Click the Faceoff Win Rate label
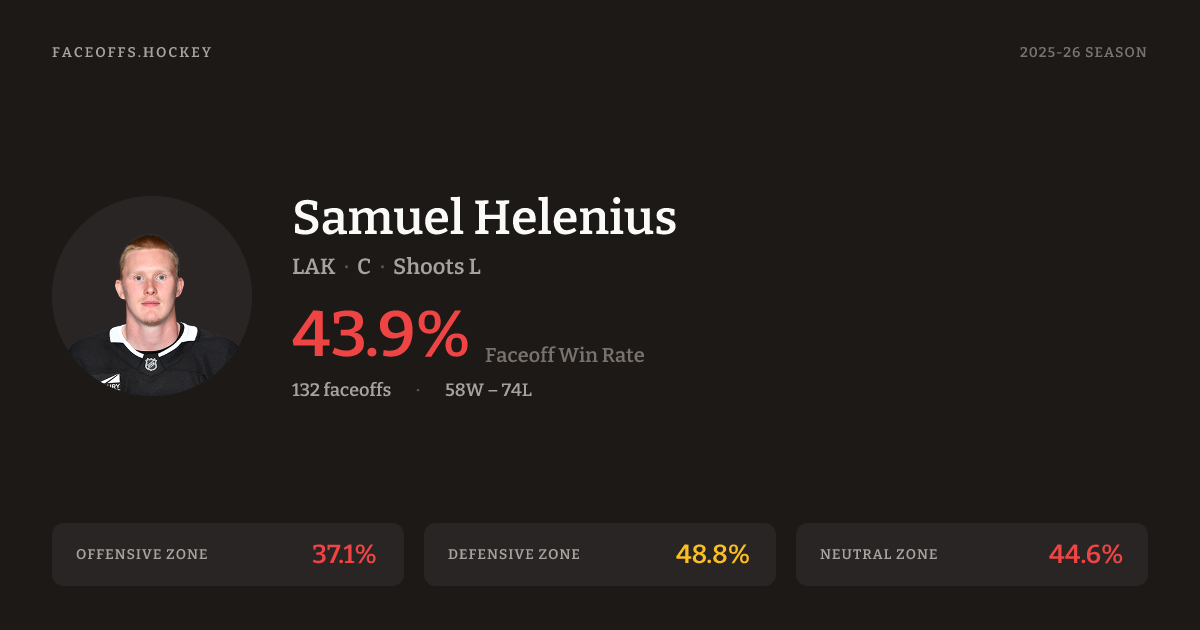The image size is (1200, 630). click(x=564, y=355)
